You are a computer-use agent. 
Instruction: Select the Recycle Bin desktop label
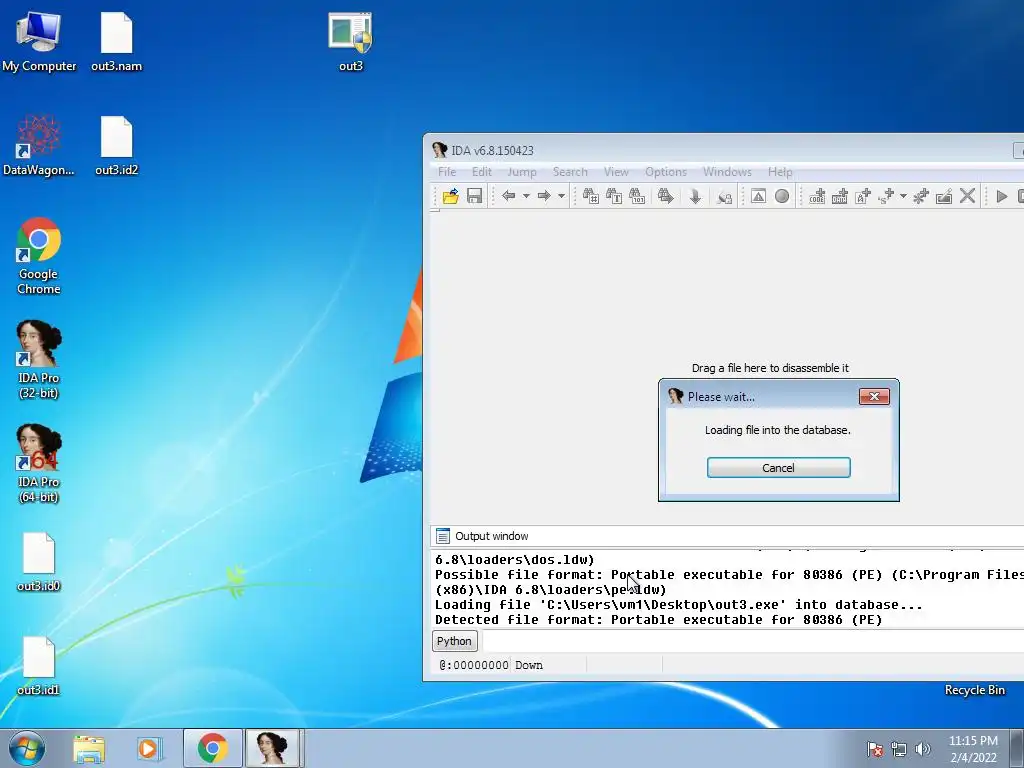coord(974,690)
